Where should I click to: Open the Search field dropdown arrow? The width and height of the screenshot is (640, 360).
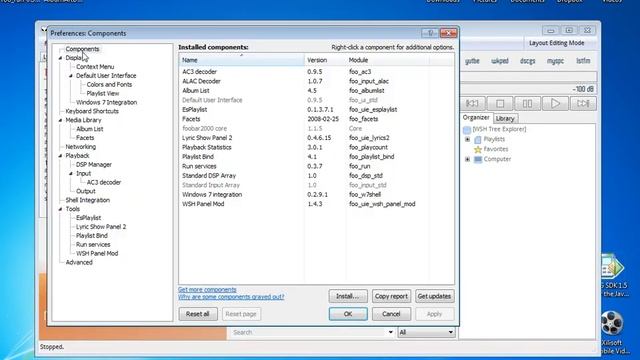391,332
